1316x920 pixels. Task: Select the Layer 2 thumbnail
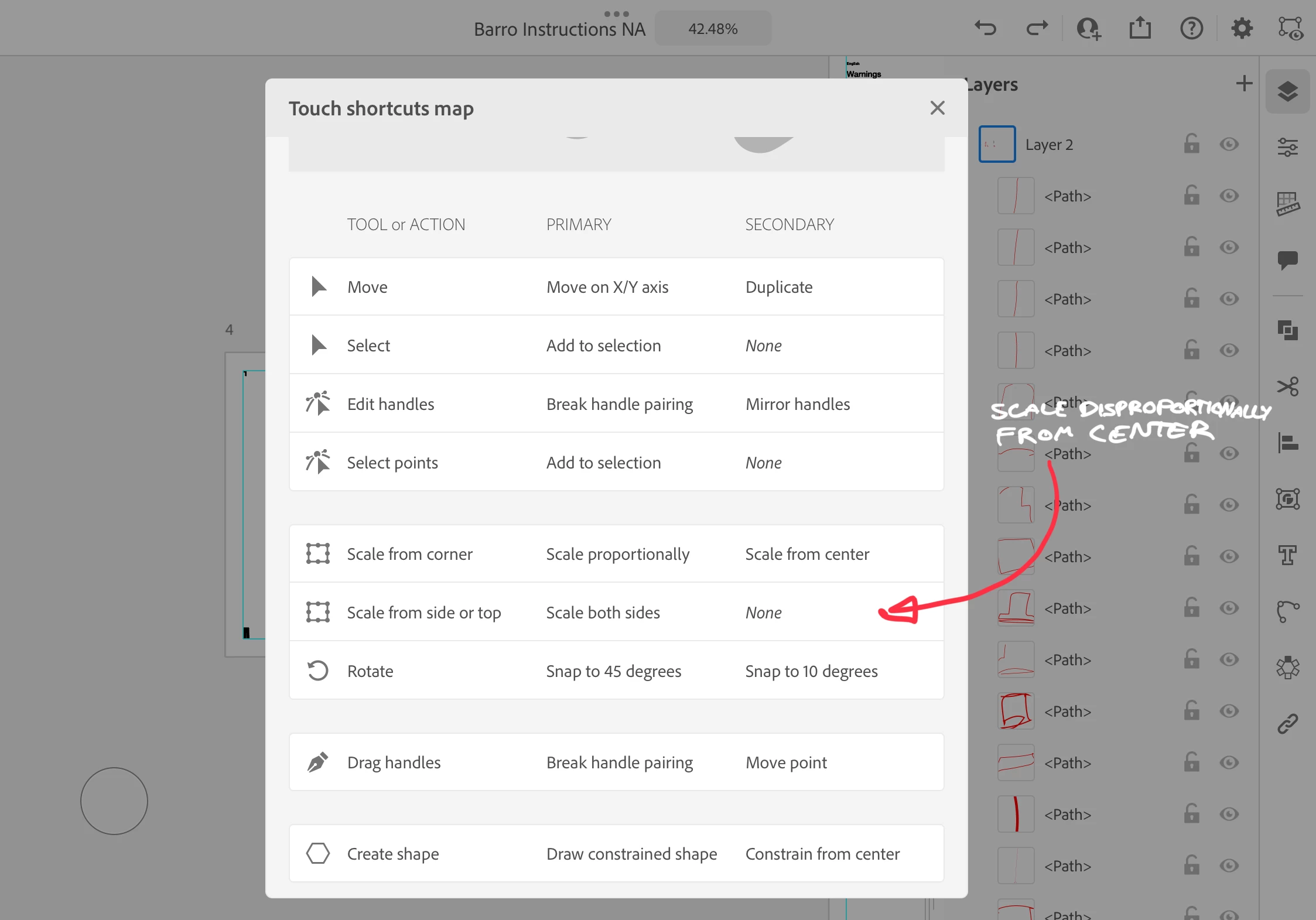point(997,144)
